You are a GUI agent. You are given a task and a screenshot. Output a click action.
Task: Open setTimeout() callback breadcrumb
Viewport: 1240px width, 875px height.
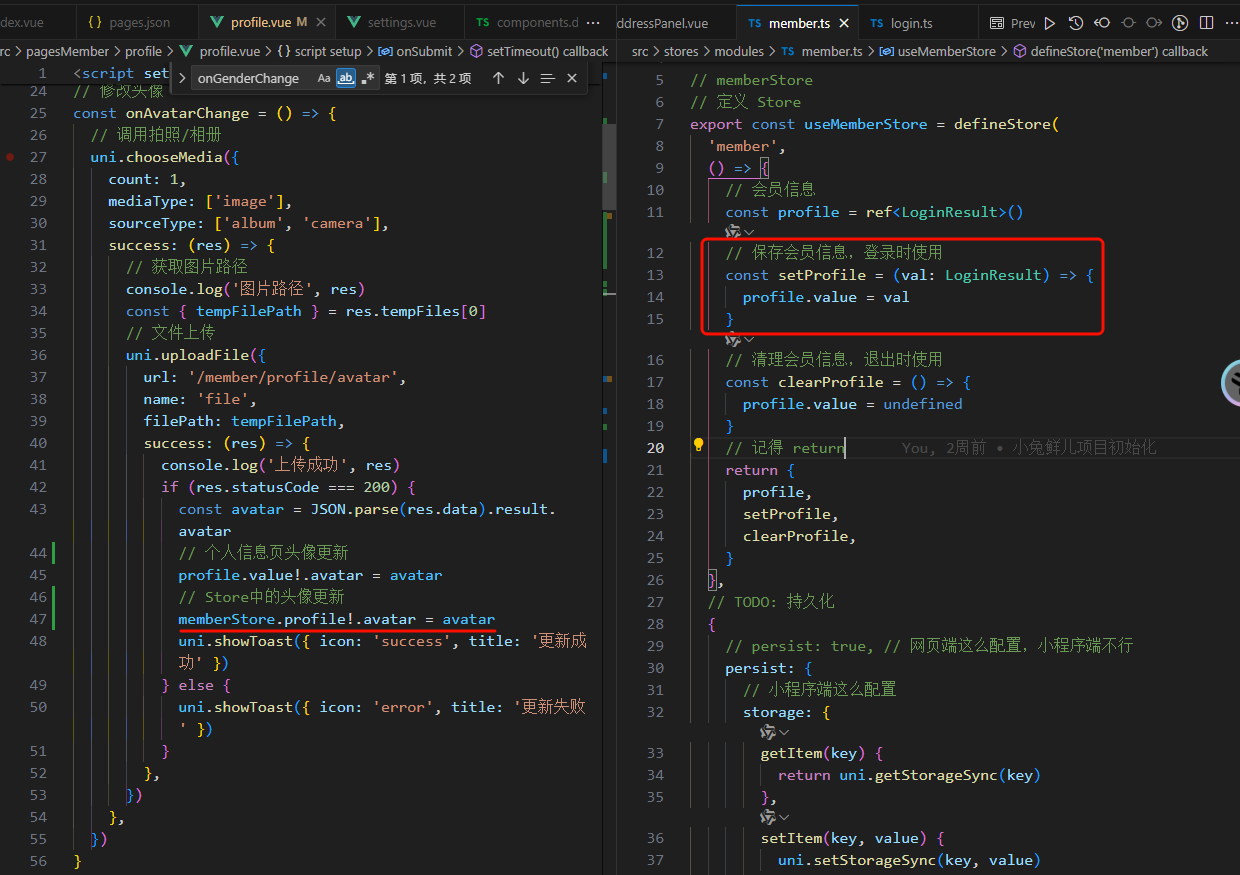[538, 51]
